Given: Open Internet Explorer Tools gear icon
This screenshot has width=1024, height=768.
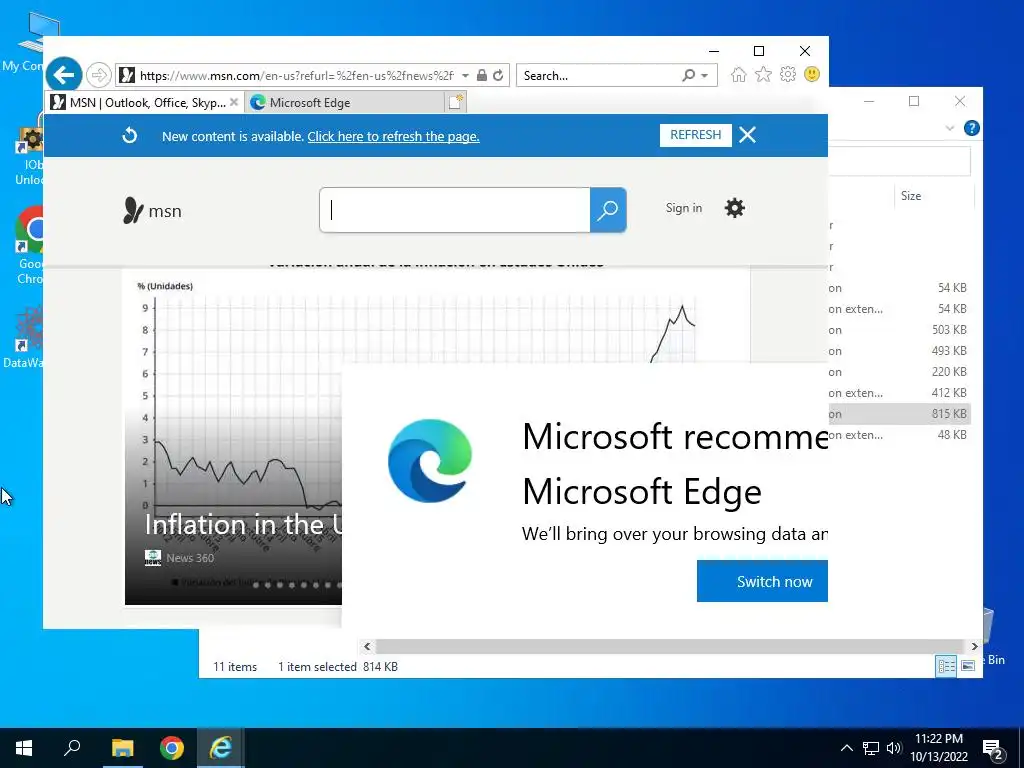Looking at the screenshot, I should 788,74.
